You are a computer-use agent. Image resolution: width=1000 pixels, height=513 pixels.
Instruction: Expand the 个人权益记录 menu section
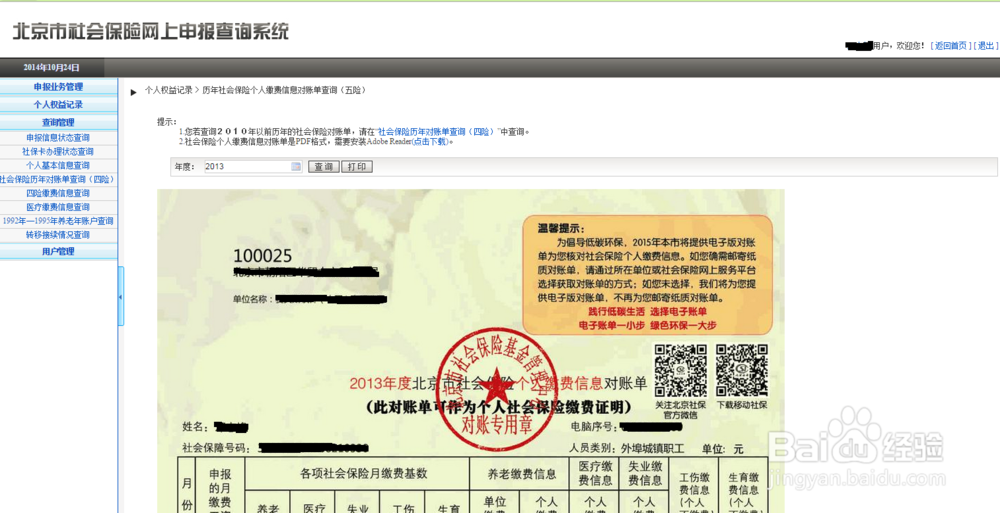[x=59, y=105]
